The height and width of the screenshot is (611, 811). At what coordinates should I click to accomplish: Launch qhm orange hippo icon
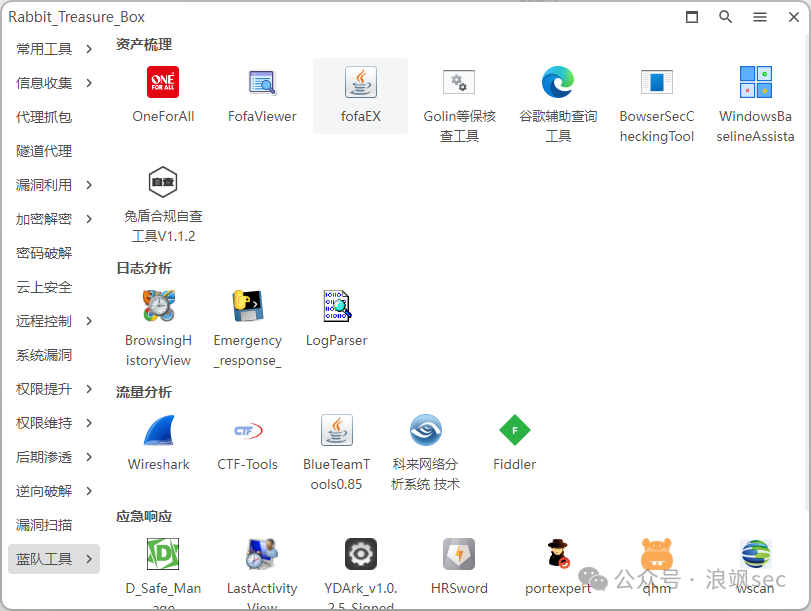coord(657,554)
